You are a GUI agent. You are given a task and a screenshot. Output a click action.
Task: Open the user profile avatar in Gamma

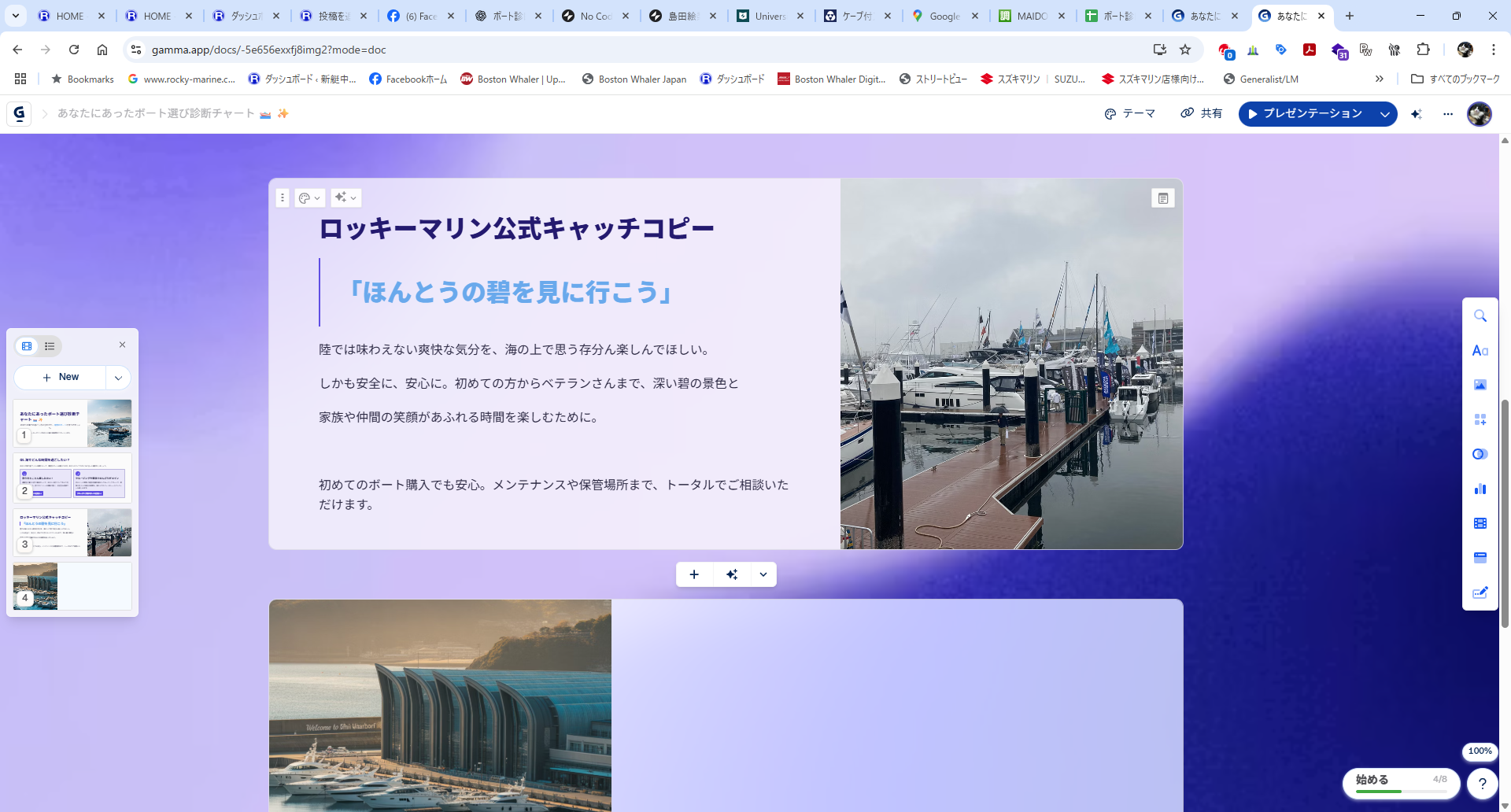tap(1480, 114)
